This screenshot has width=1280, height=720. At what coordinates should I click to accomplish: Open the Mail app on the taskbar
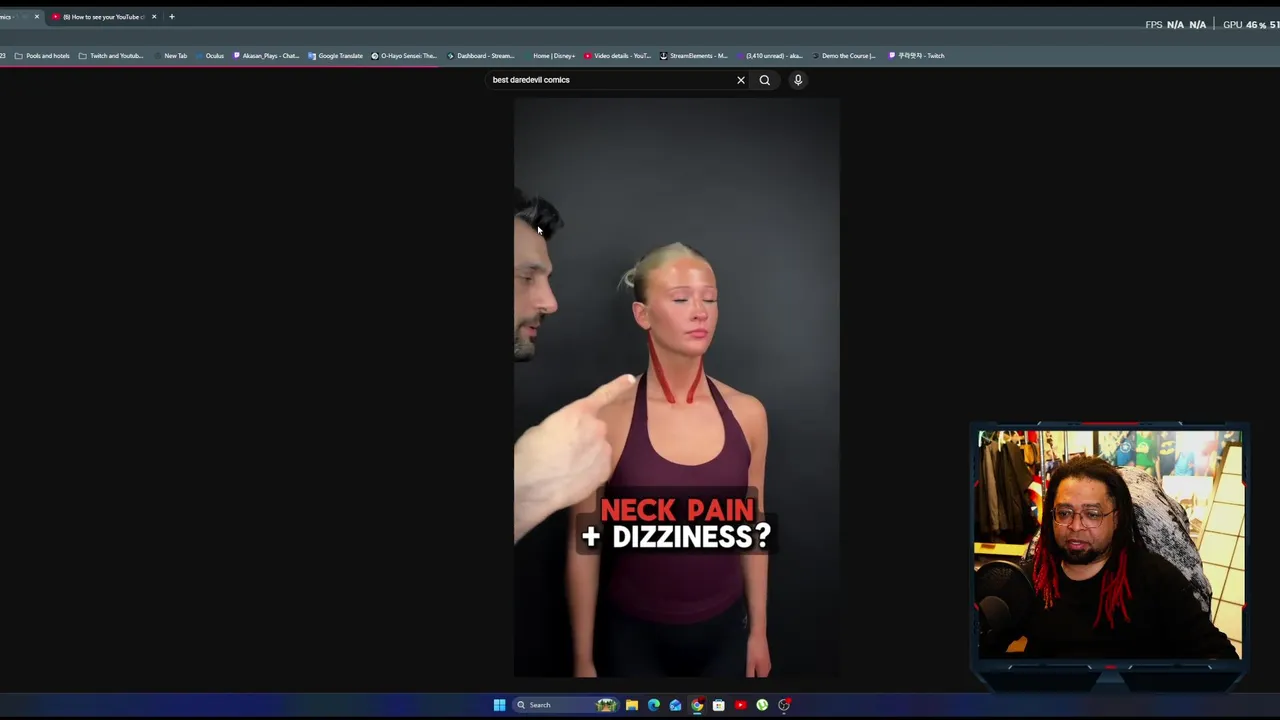(x=675, y=705)
